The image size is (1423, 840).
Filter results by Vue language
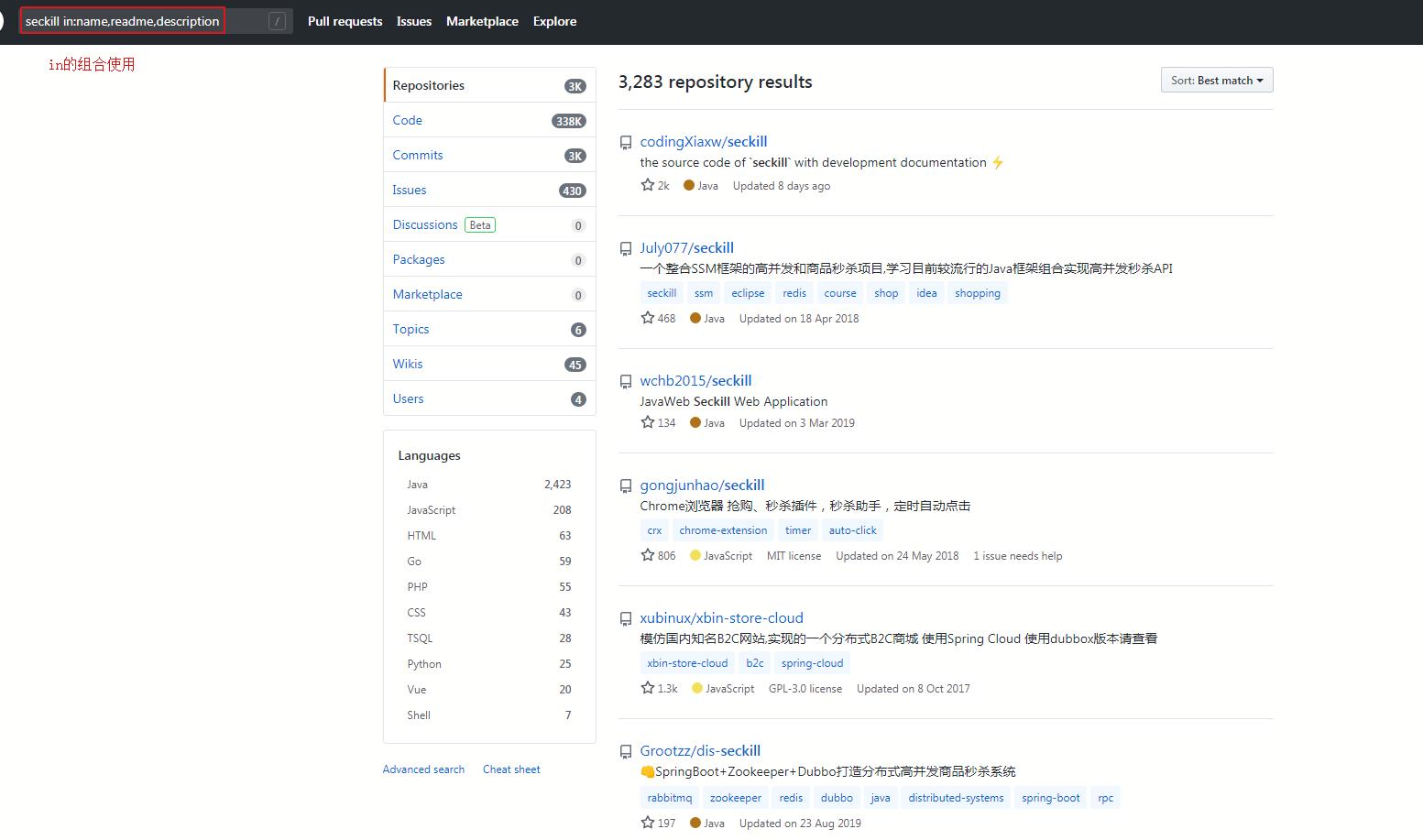(x=489, y=689)
